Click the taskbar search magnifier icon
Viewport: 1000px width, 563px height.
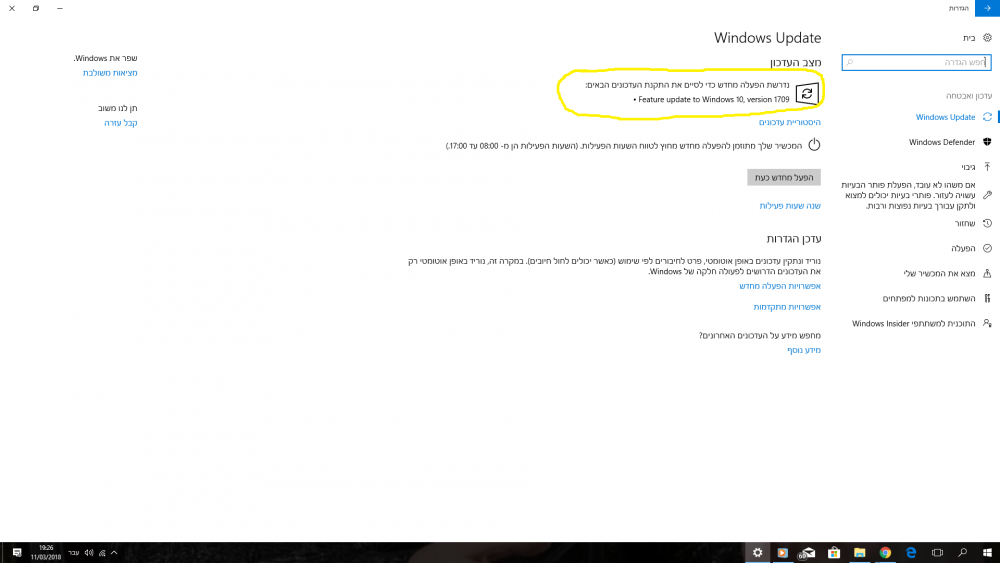pos(962,553)
